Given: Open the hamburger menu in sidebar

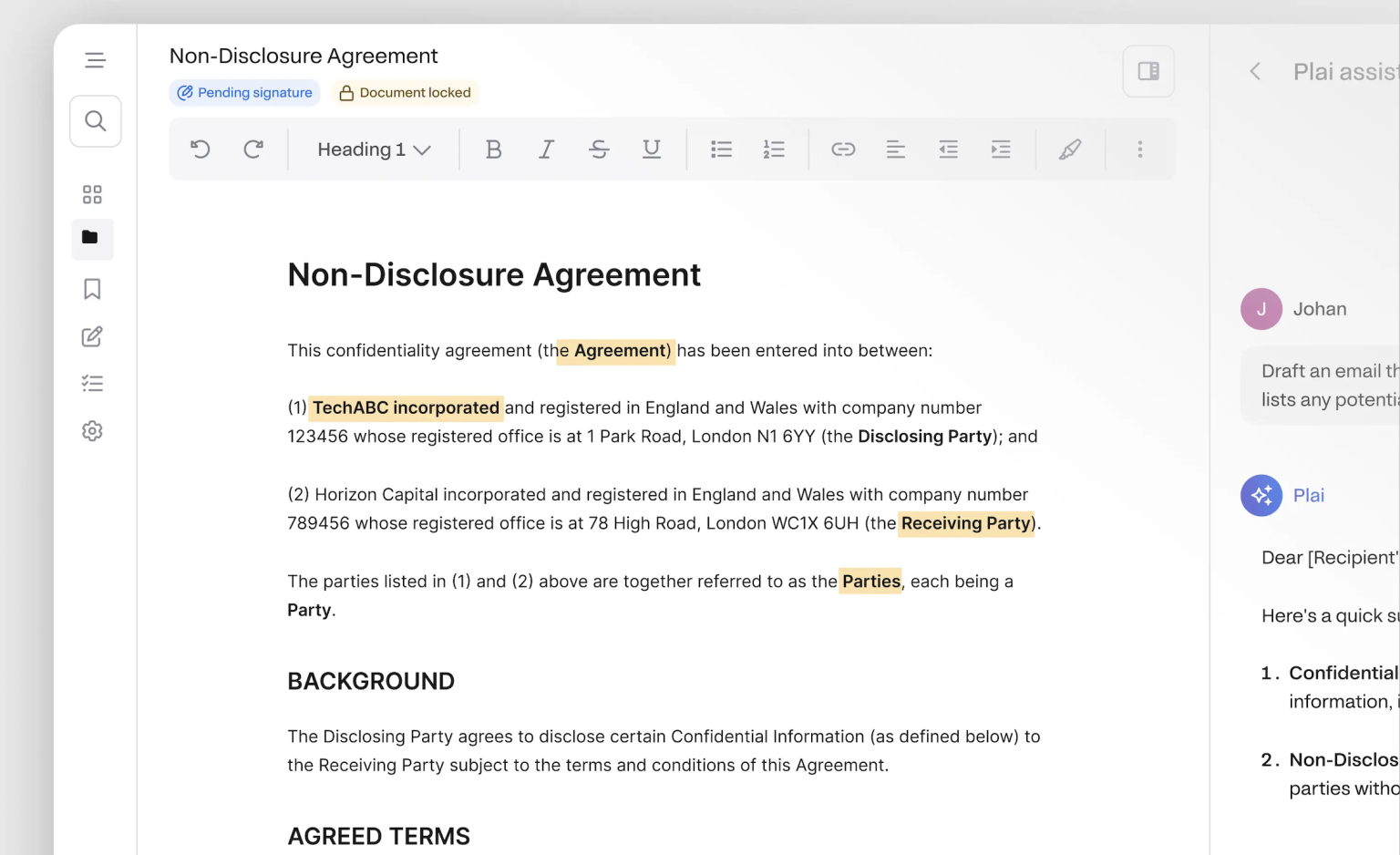Looking at the screenshot, I should click(95, 60).
